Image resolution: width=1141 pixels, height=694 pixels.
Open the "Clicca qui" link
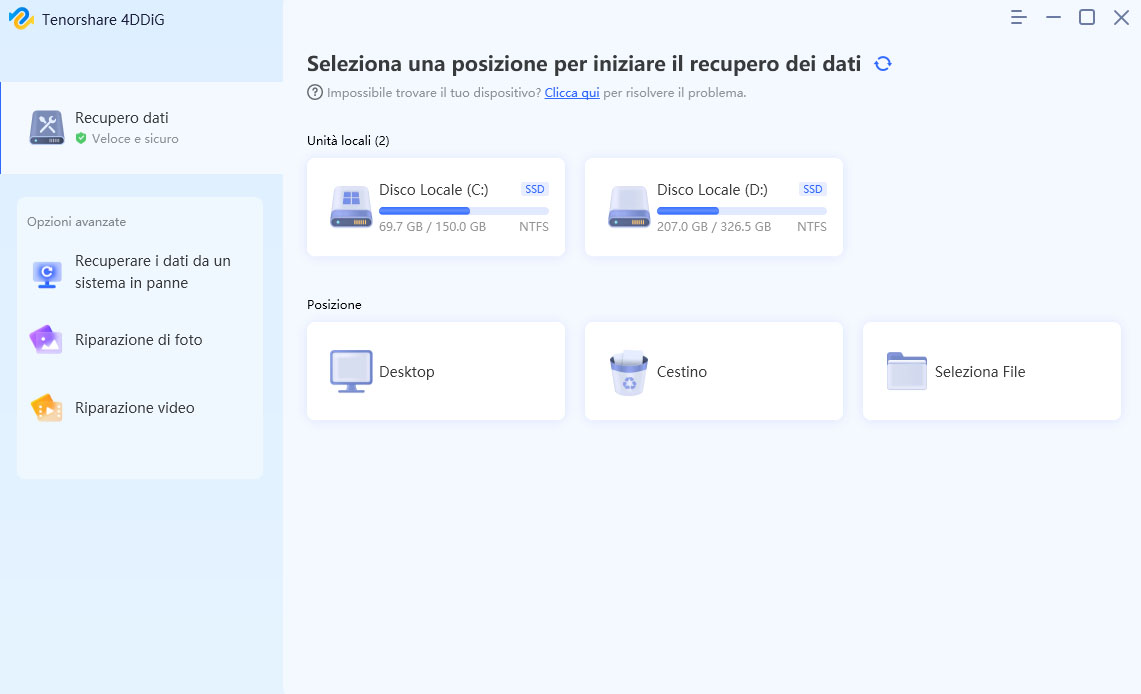pos(572,93)
